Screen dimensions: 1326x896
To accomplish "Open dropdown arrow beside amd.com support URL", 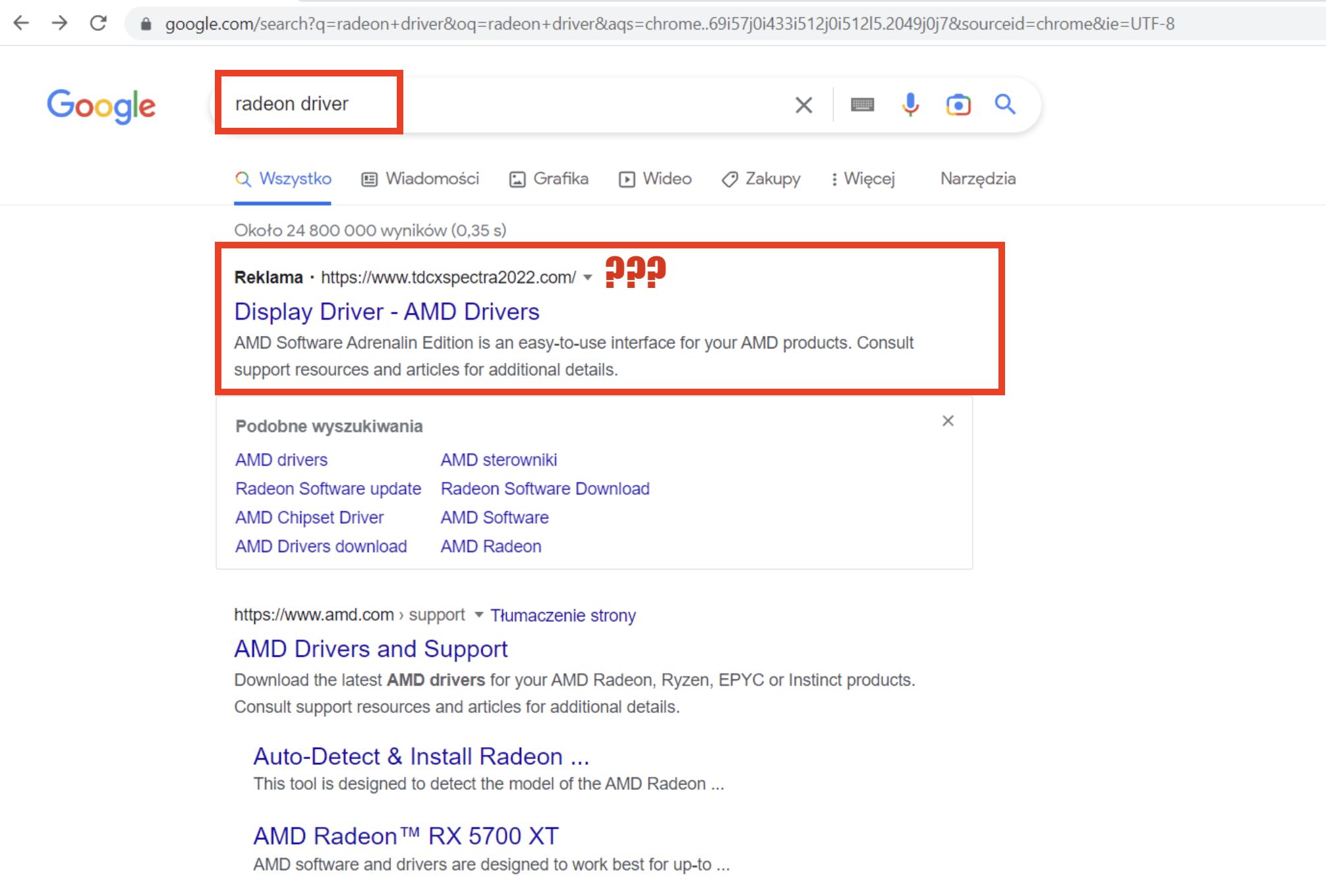I will click(x=479, y=615).
